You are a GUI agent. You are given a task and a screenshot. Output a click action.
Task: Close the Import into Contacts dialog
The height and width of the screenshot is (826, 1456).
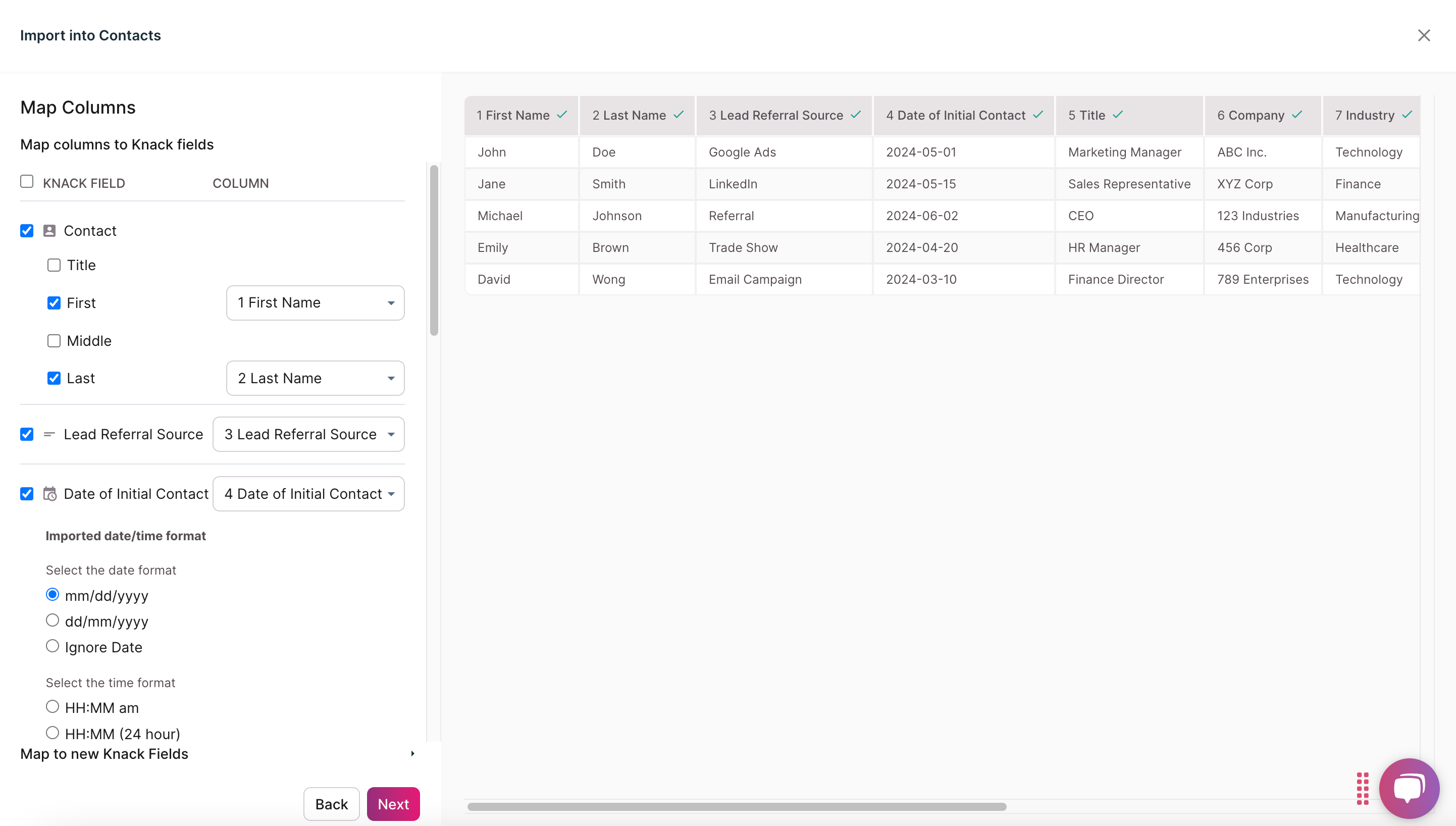(x=1424, y=35)
